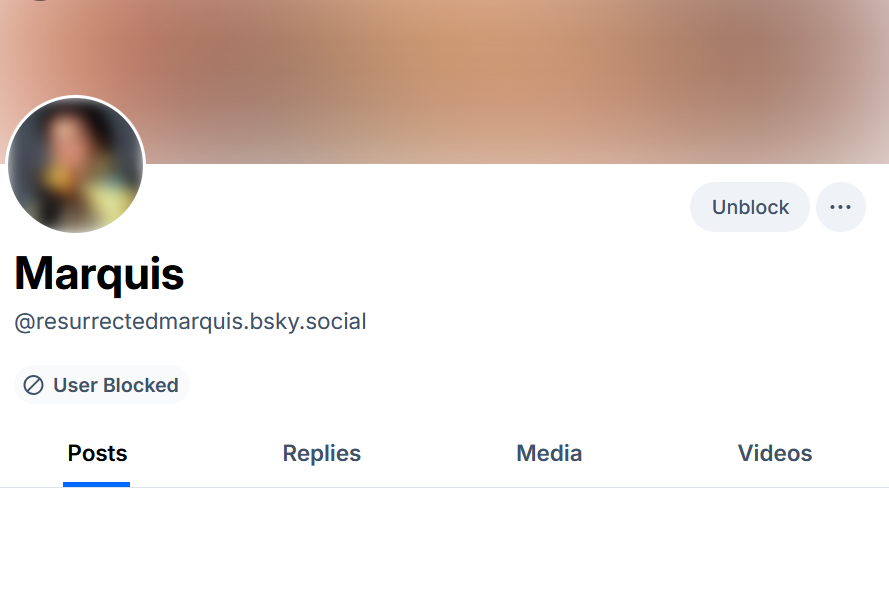The width and height of the screenshot is (889, 592).
Task: Click the Unblock button
Action: 750,207
